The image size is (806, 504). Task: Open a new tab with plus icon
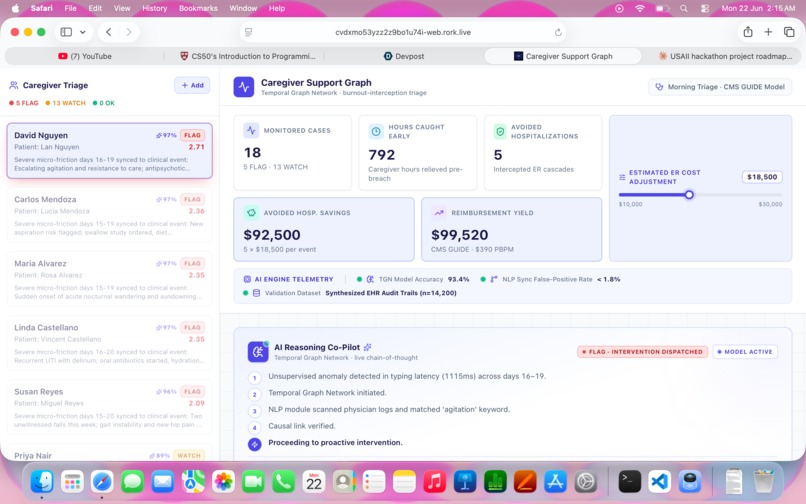[768, 32]
